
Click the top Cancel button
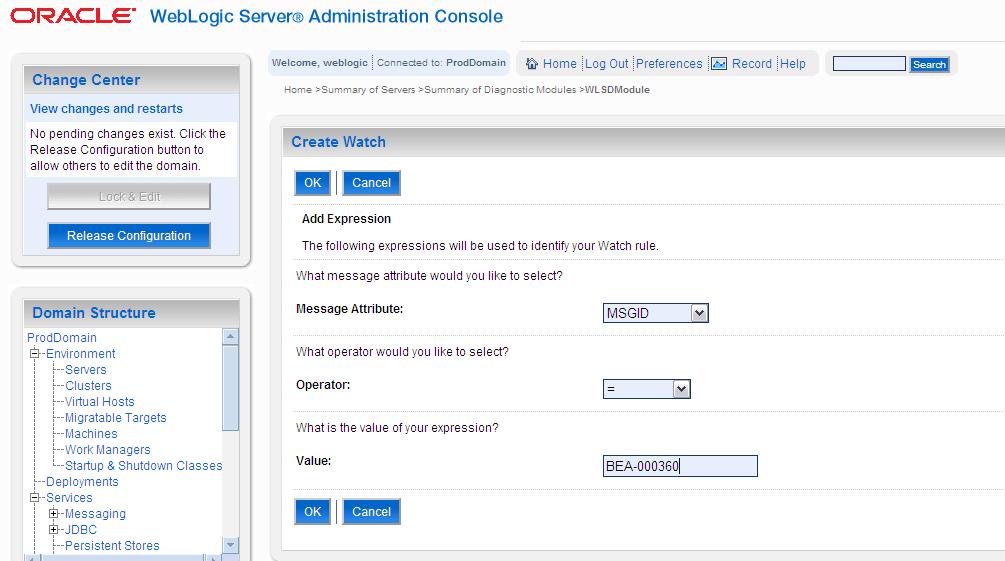point(371,183)
